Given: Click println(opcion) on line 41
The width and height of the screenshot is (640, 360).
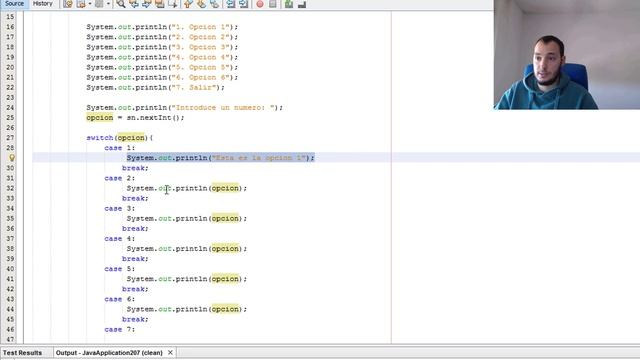Looking at the screenshot, I should 187,279.
